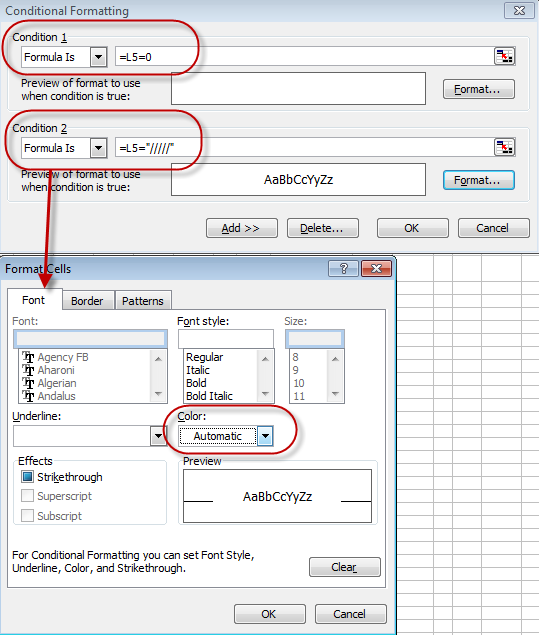This screenshot has width=539, height=635.
Task: Click Condition 2 range selector icon
Action: click(x=504, y=147)
